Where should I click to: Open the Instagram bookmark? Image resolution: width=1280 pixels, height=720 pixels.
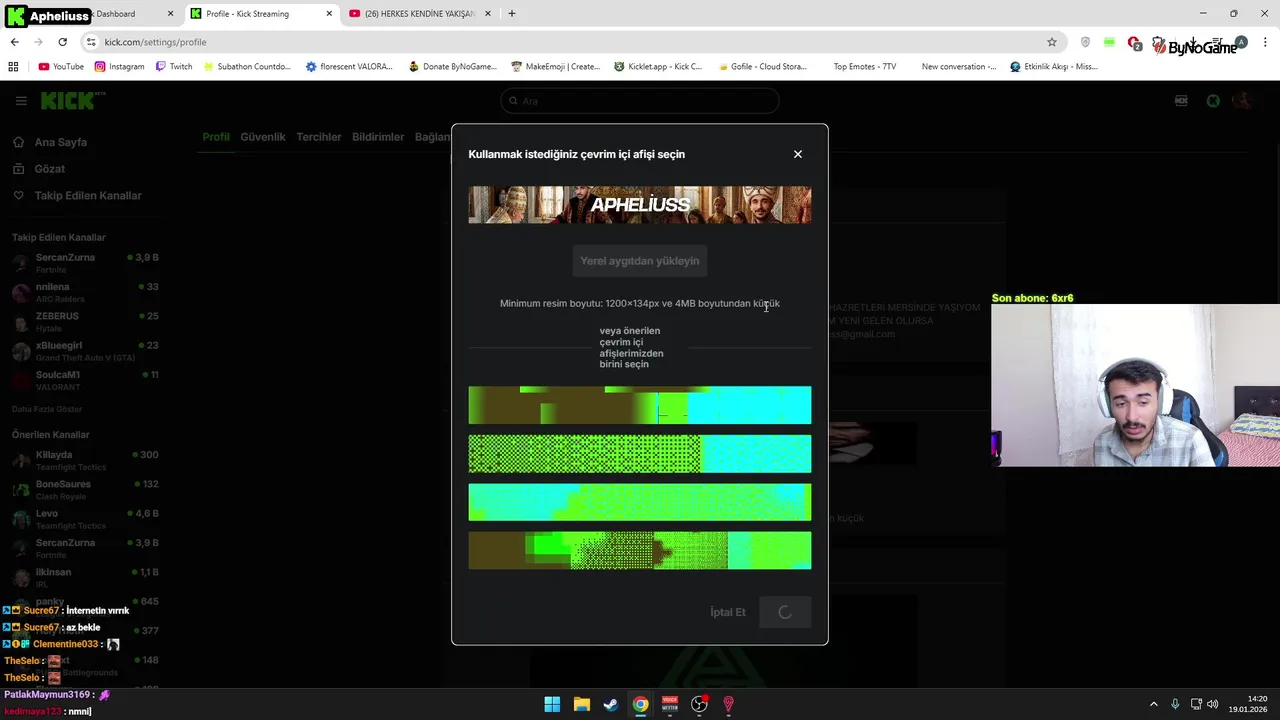119,67
